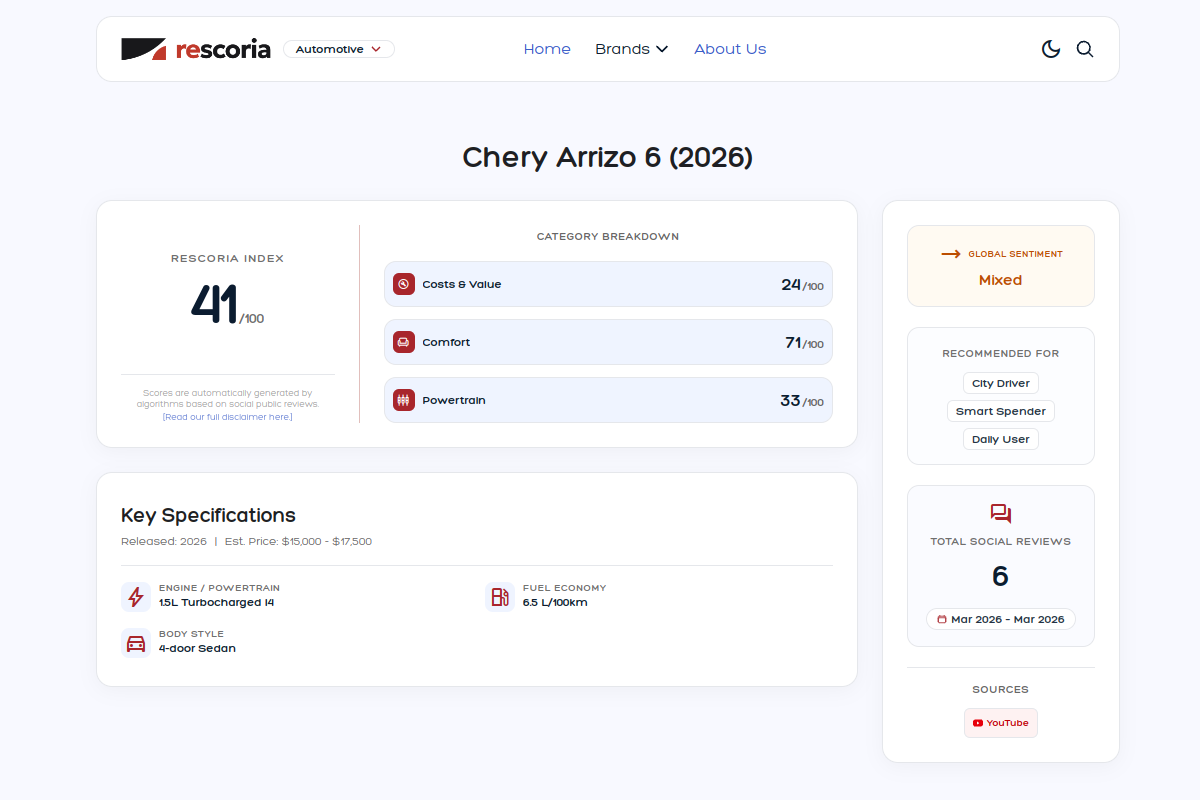Expand the Brands menu
Image resolution: width=1200 pixels, height=800 pixels.
click(x=631, y=49)
